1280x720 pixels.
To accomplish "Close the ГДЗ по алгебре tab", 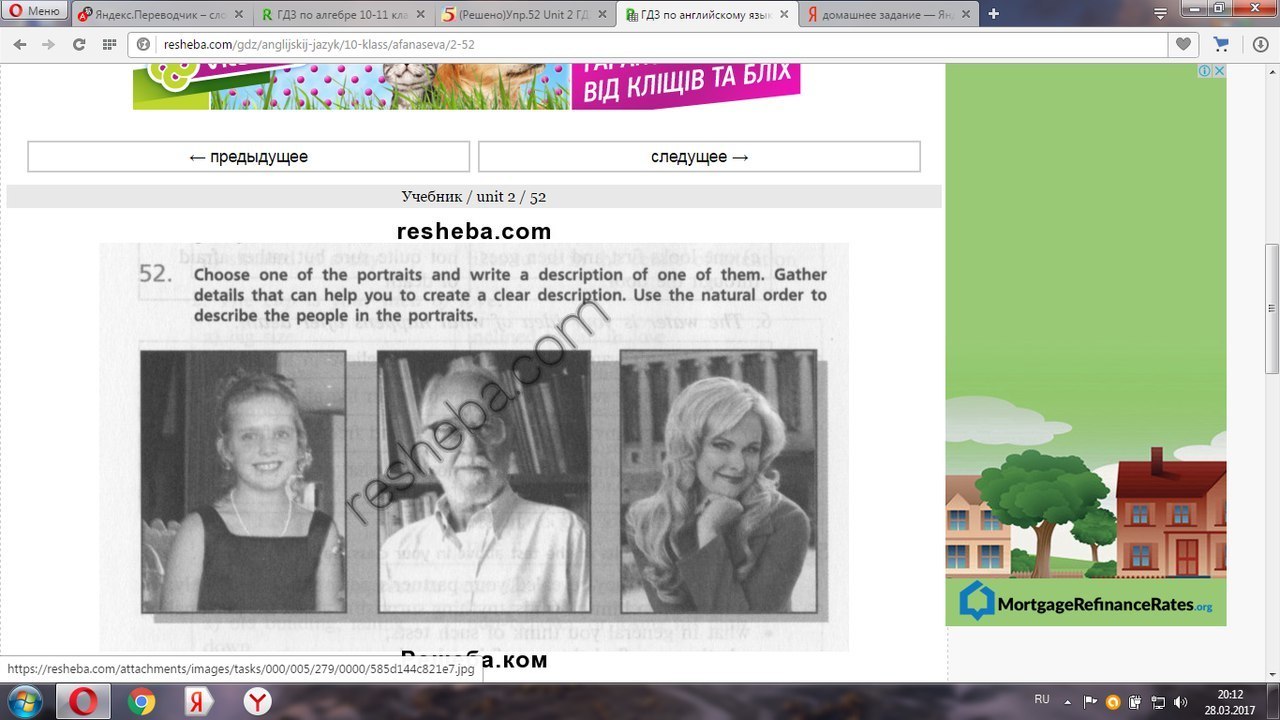I will pyautogui.click(x=420, y=14).
